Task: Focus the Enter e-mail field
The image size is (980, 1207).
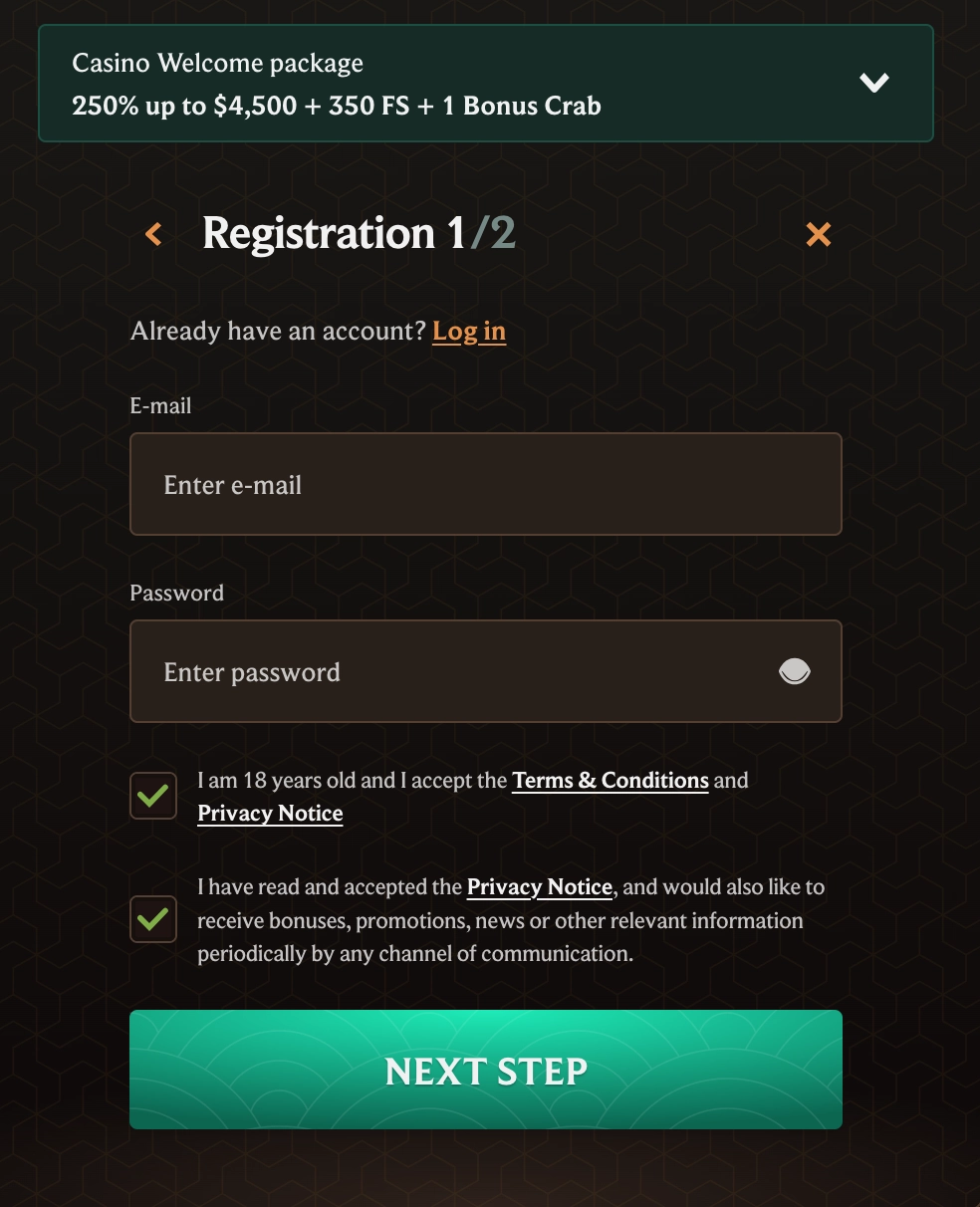Action: click(x=485, y=485)
